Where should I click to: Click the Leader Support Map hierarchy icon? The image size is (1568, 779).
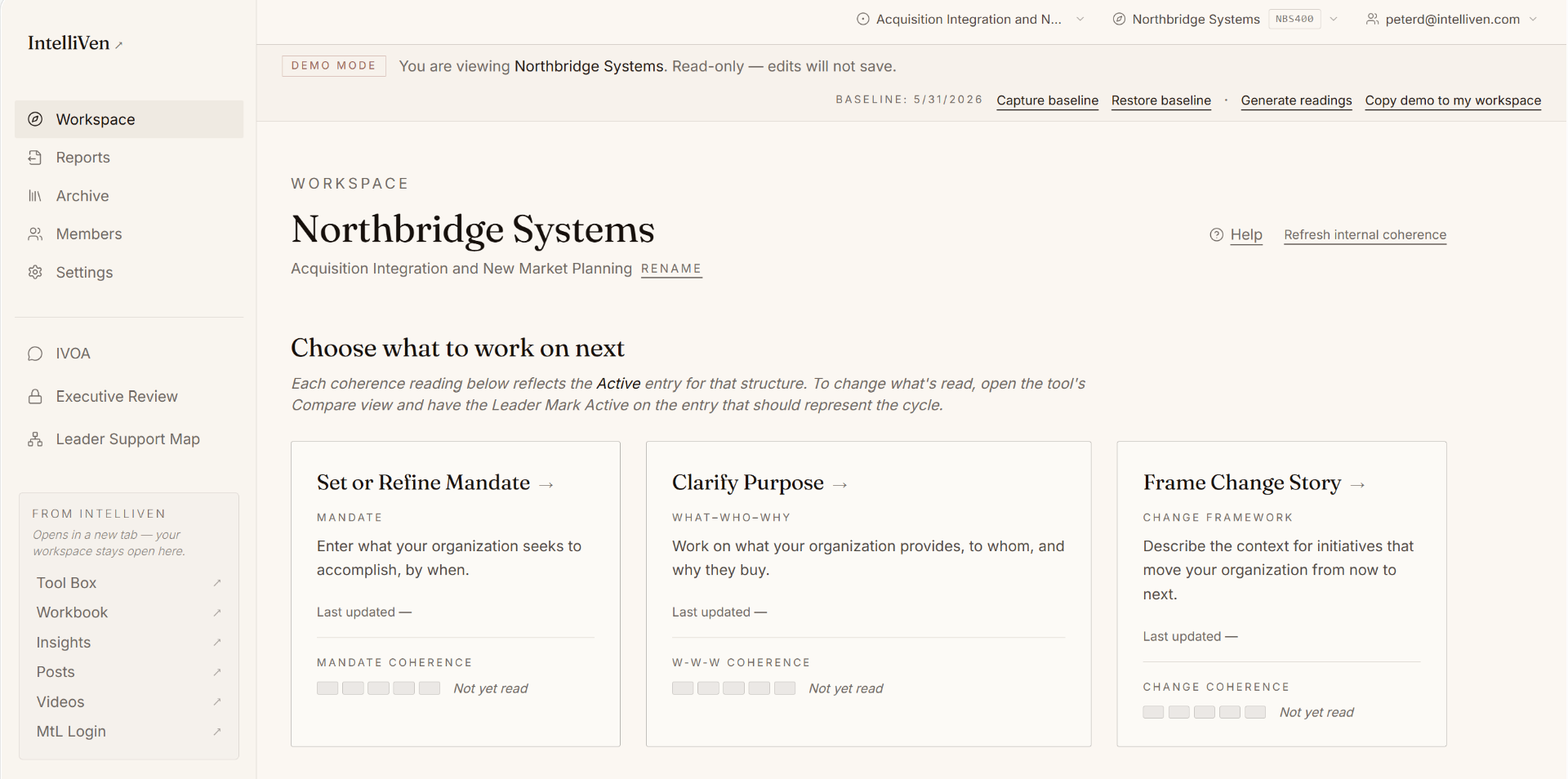pos(35,439)
